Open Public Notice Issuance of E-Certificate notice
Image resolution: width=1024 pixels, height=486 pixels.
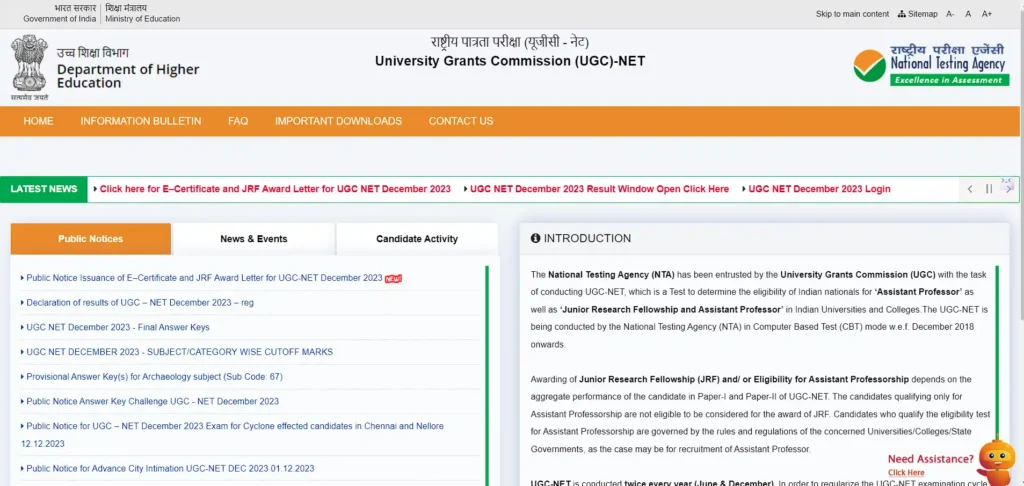coord(204,278)
